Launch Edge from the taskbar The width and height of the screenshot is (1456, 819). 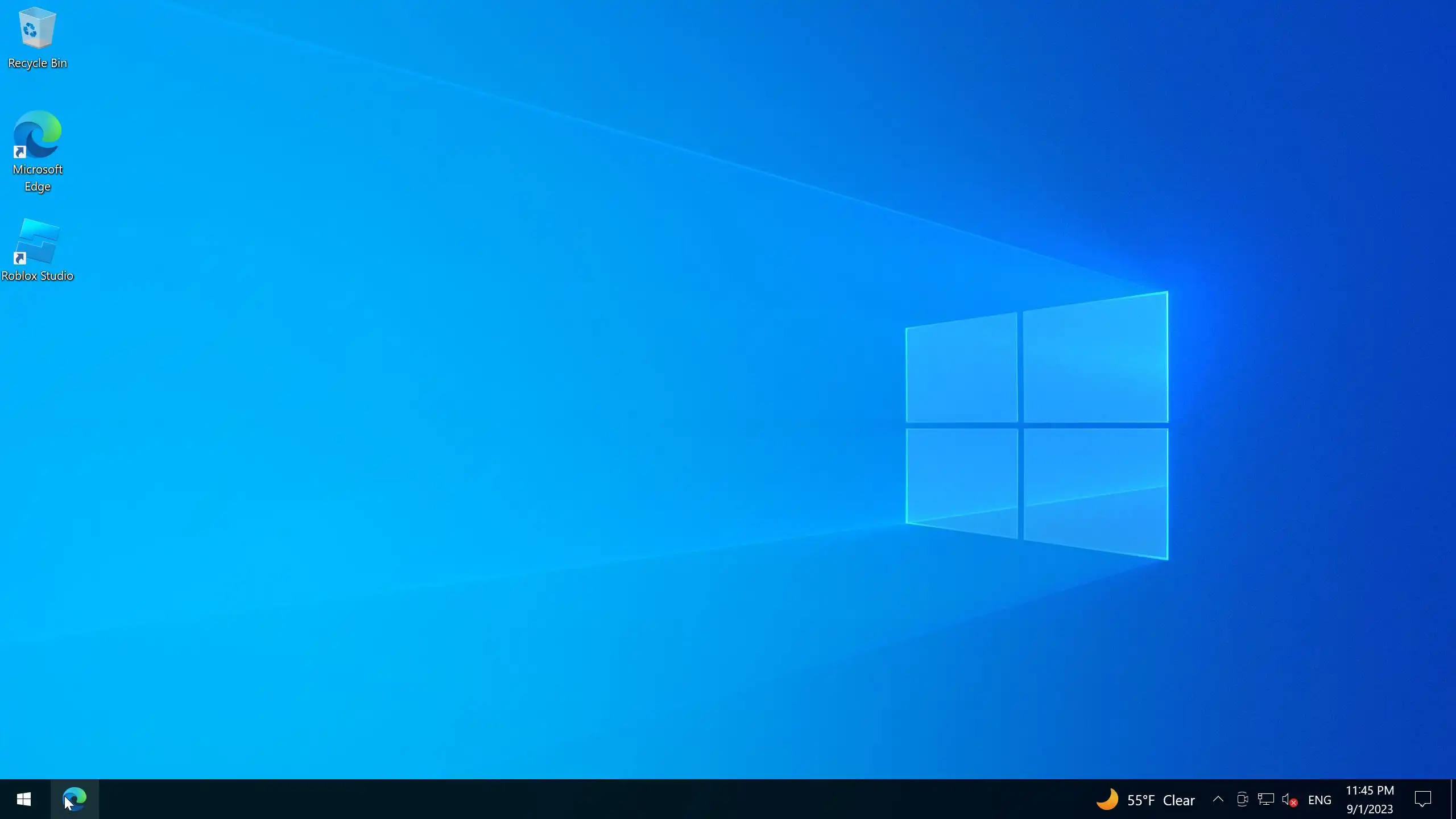coord(75,799)
